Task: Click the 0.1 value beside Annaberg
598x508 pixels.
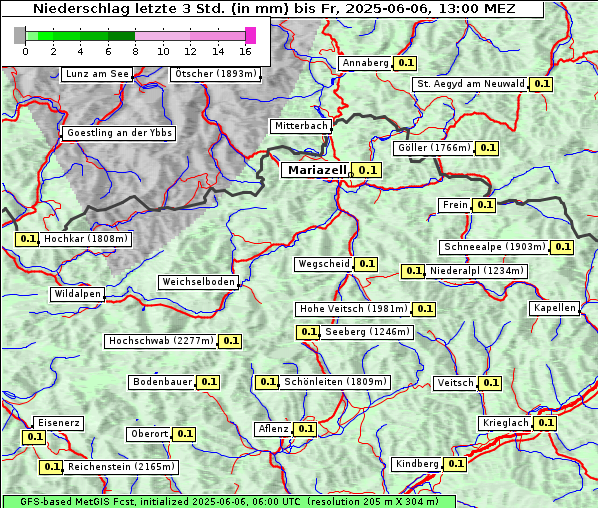Action: [405, 63]
